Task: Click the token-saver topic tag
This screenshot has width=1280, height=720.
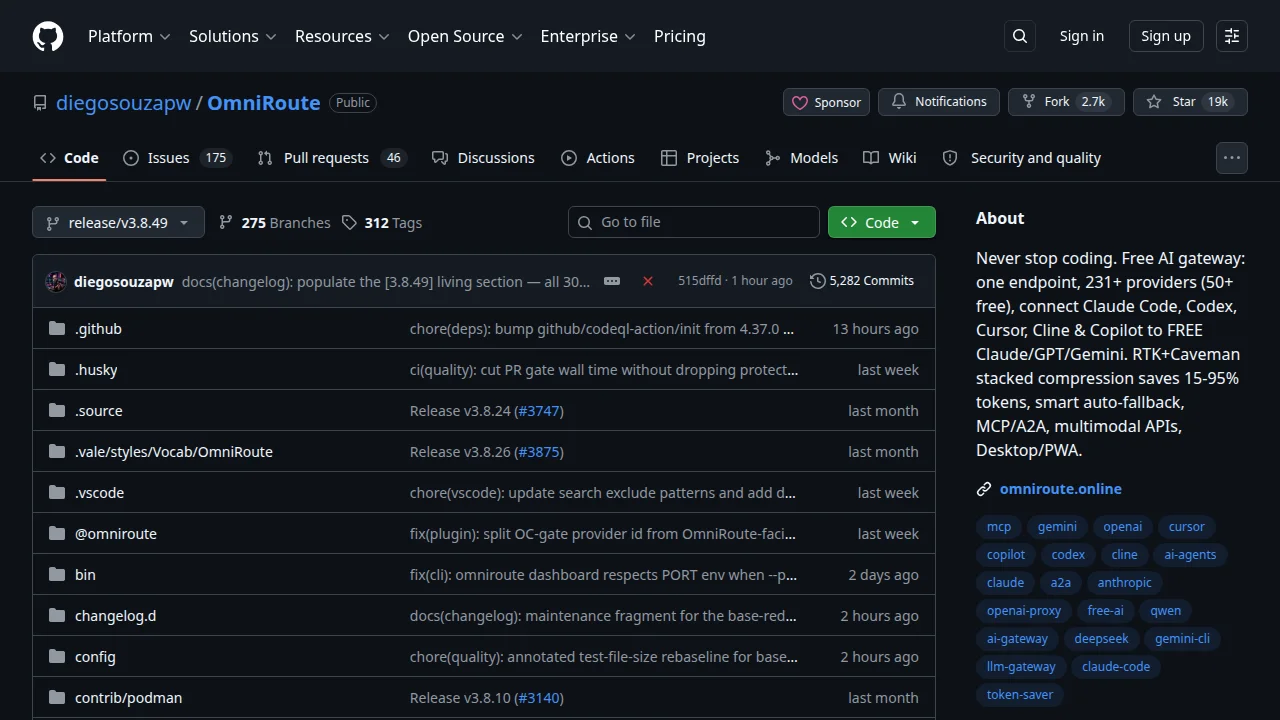Action: (x=1020, y=695)
